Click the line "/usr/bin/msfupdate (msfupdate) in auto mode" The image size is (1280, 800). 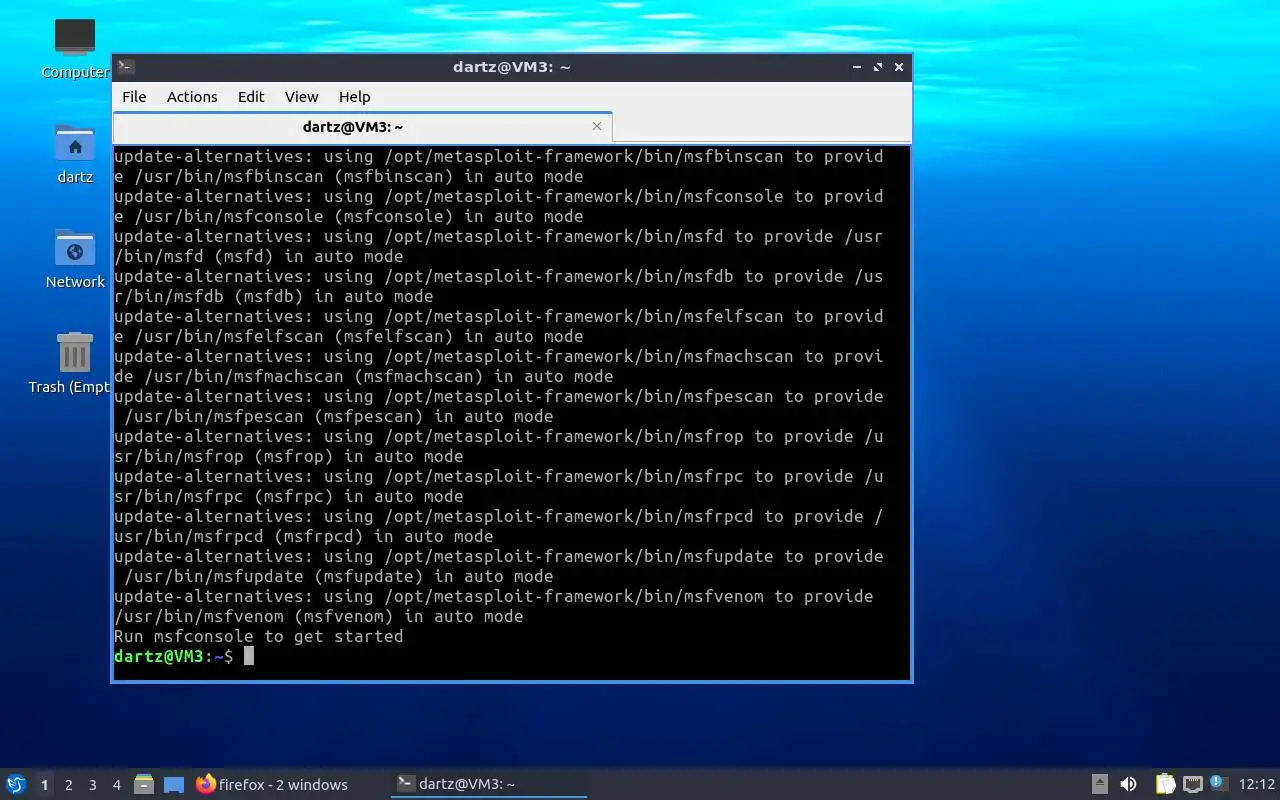coord(338,576)
